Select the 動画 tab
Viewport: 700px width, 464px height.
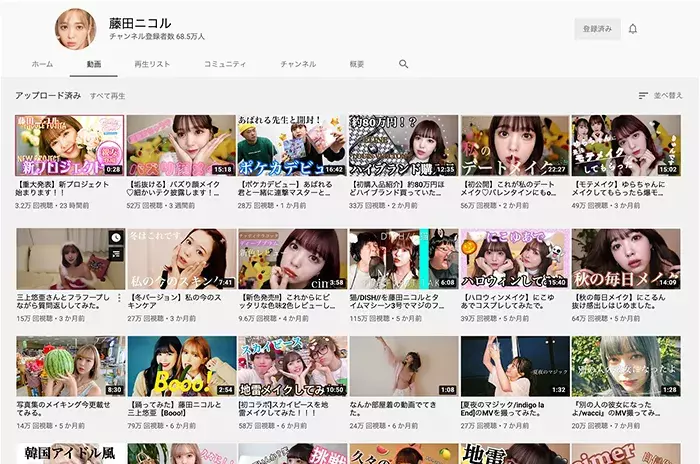tap(94, 64)
